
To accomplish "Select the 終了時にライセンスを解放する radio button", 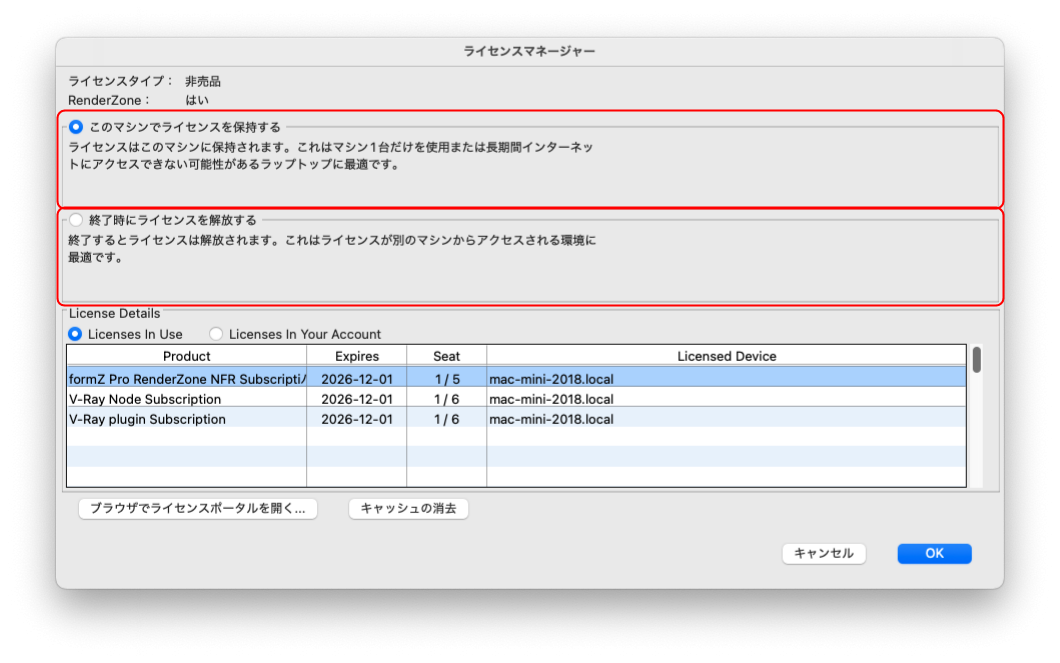I will (x=76, y=220).
